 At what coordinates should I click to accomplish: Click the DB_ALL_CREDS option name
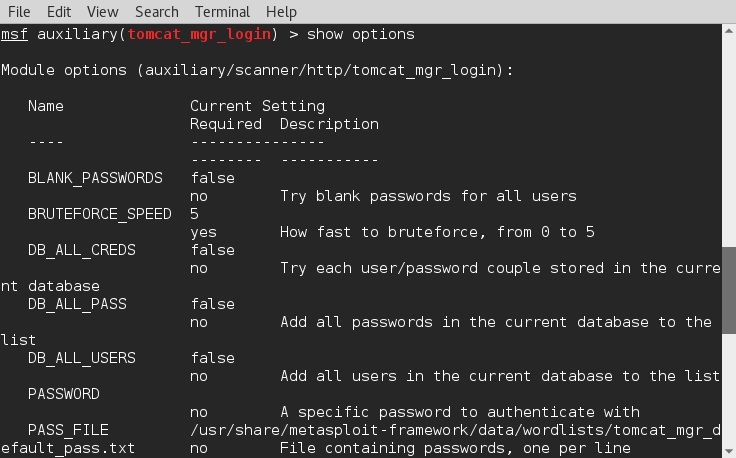82,250
